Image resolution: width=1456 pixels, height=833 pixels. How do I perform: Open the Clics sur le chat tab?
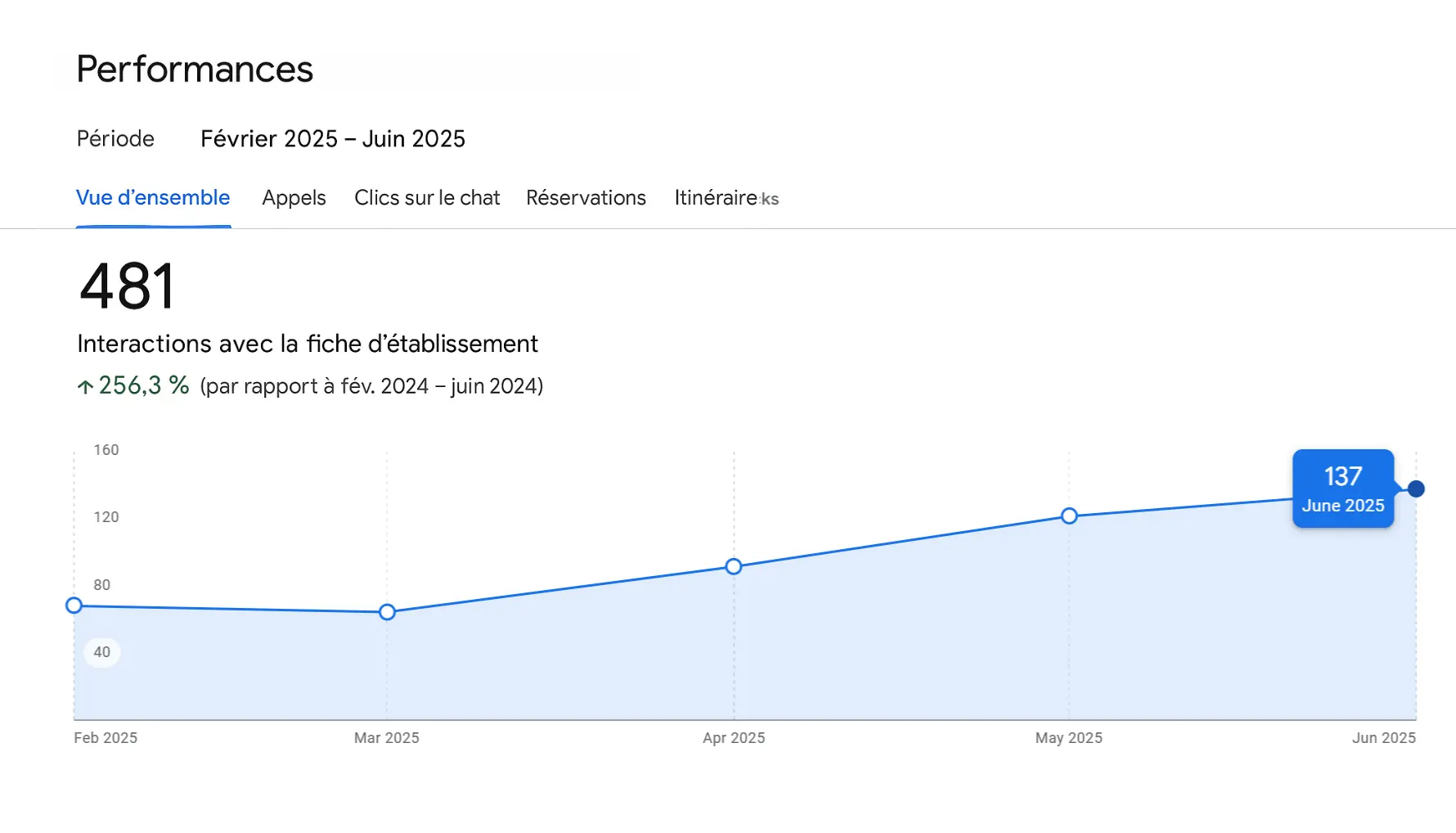point(427,197)
